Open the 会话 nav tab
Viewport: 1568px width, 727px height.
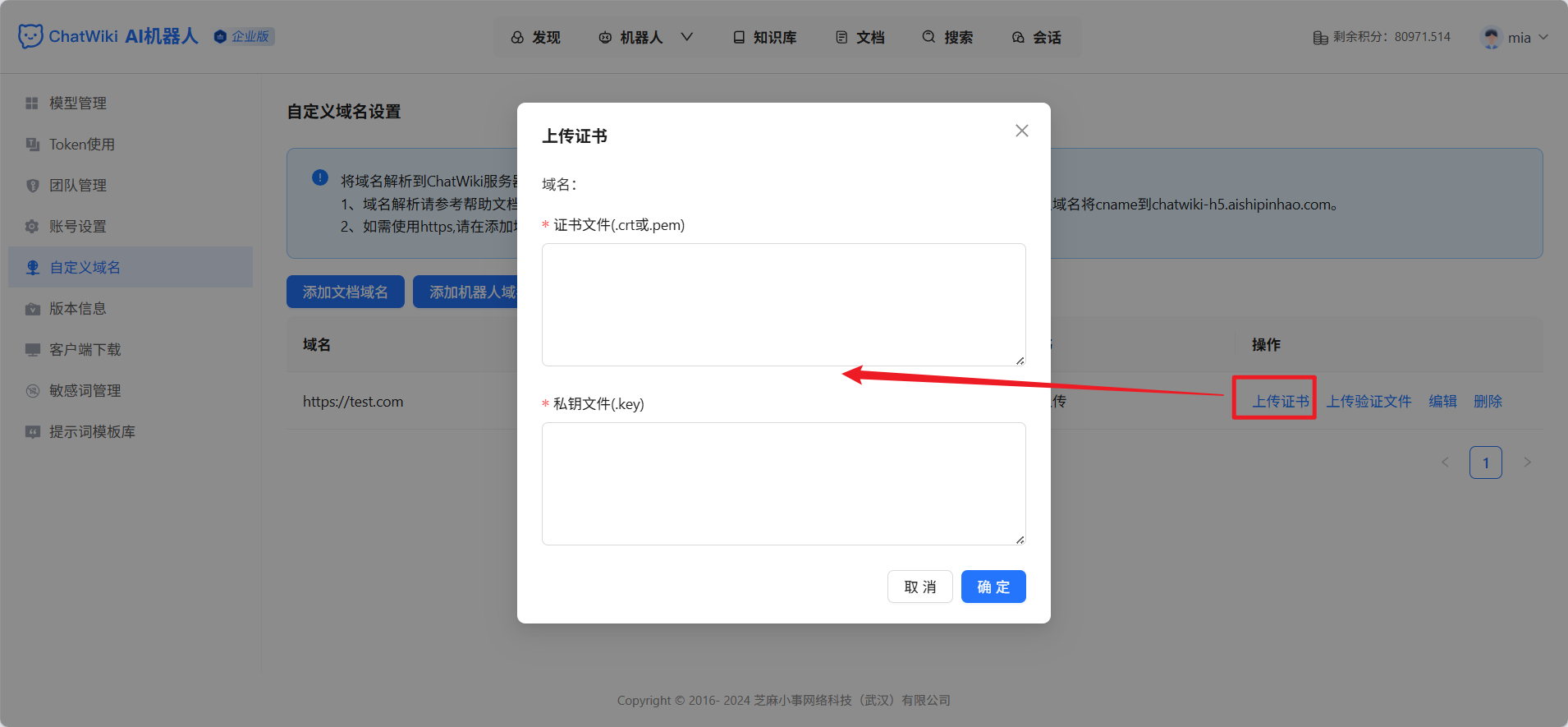click(1036, 37)
